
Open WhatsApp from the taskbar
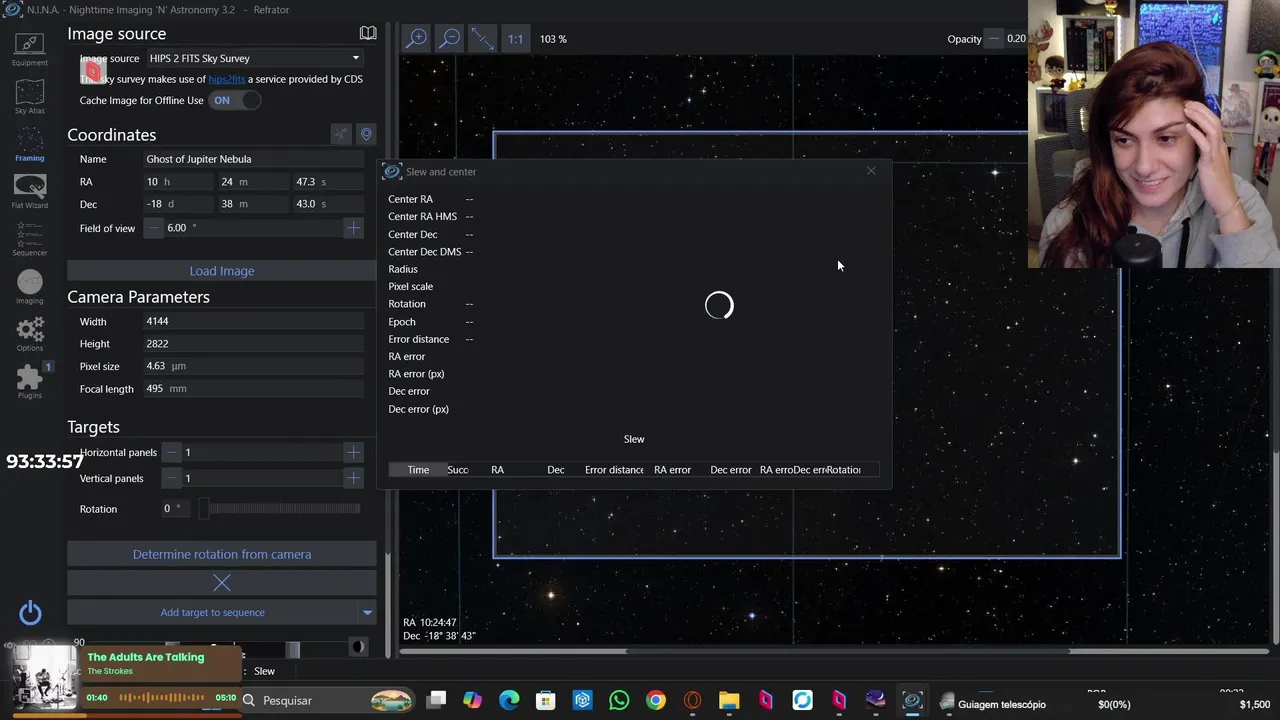pos(619,700)
